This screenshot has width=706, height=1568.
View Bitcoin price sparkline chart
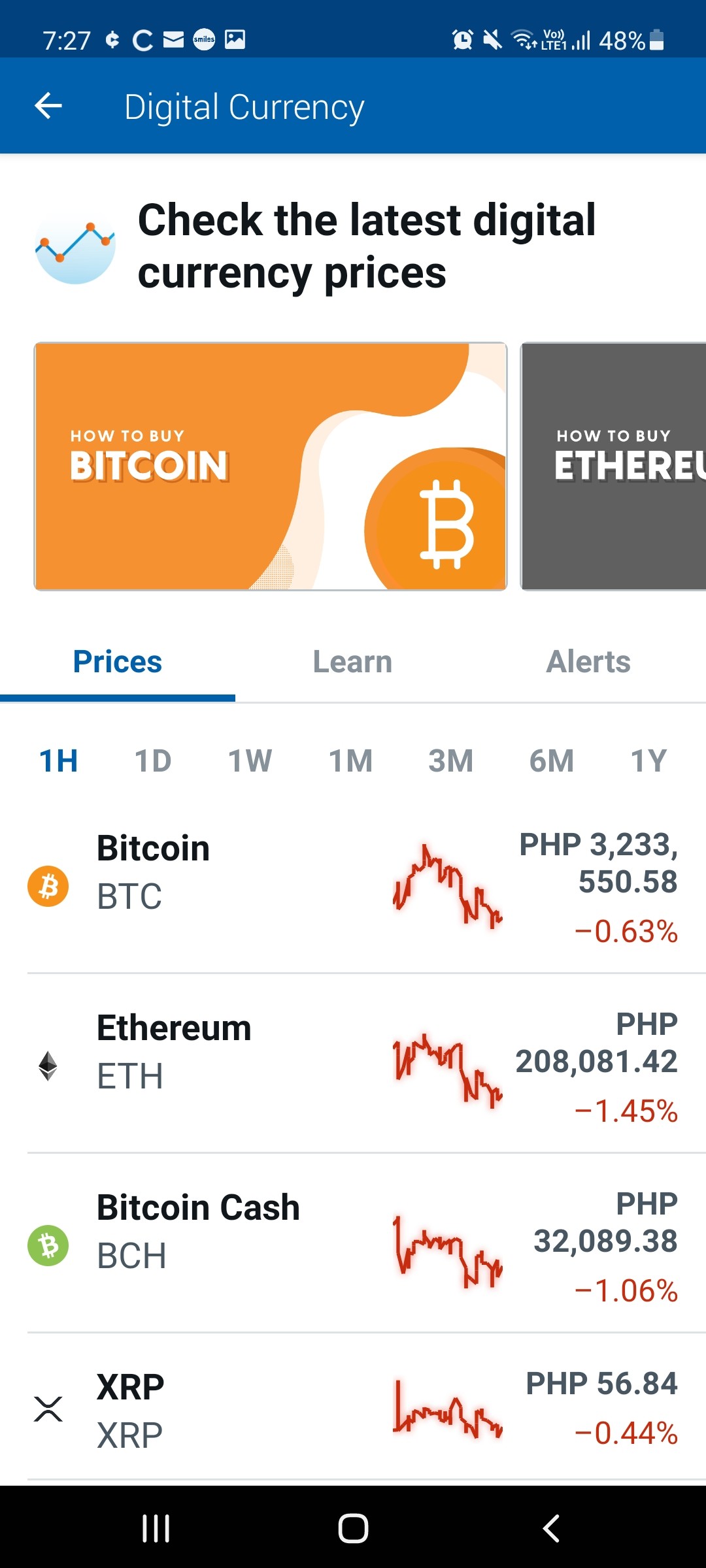coord(448,887)
